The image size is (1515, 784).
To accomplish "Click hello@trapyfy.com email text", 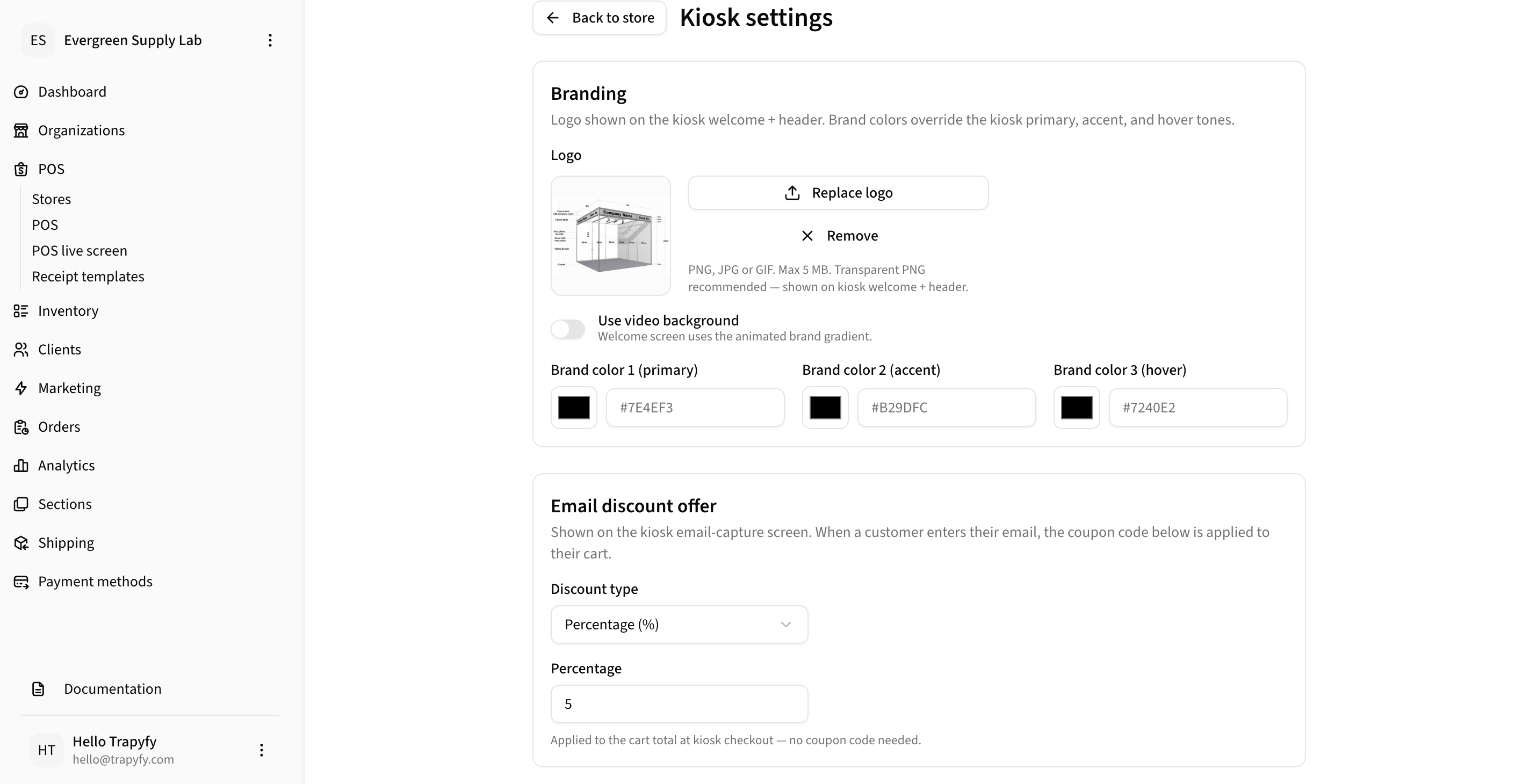I will tap(124, 759).
